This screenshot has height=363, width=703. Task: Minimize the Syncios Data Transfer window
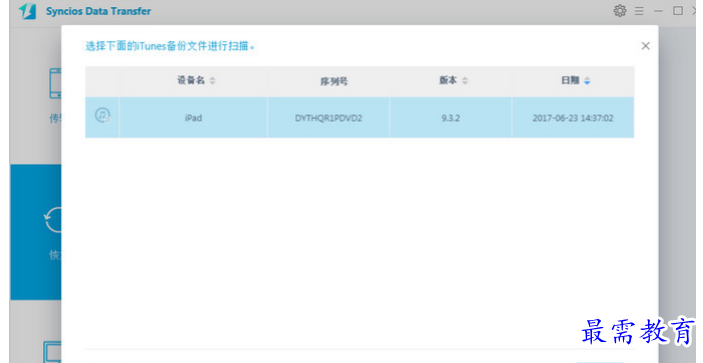[x=658, y=11]
